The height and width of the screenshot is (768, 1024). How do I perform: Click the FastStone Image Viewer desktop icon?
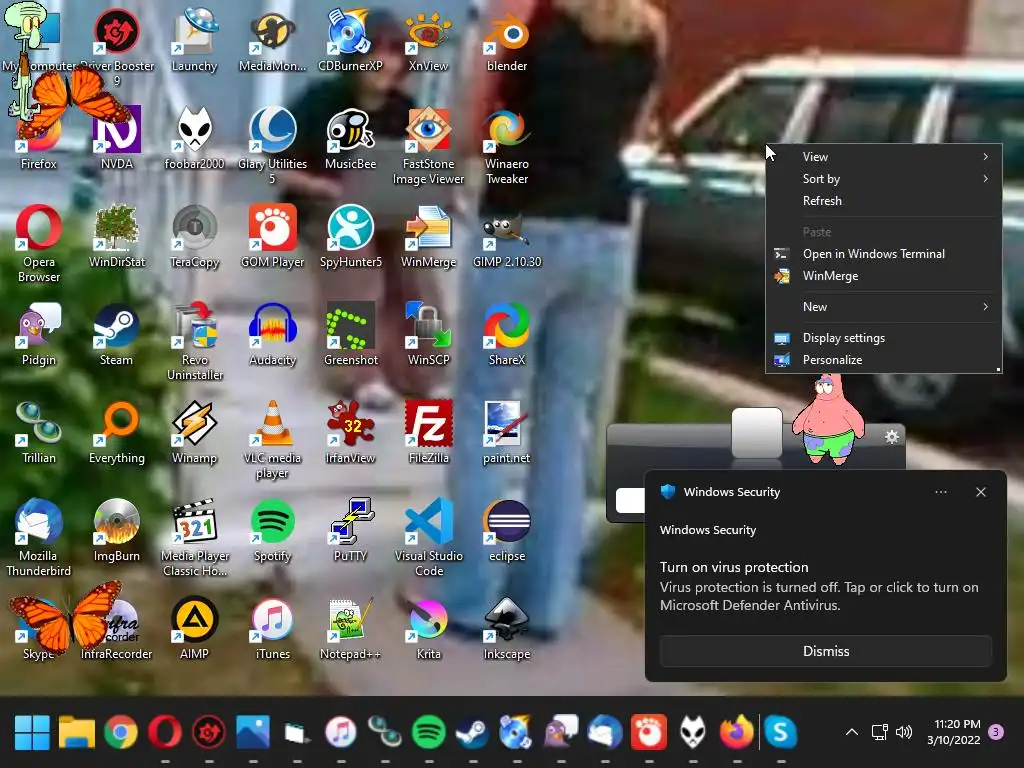click(x=428, y=145)
